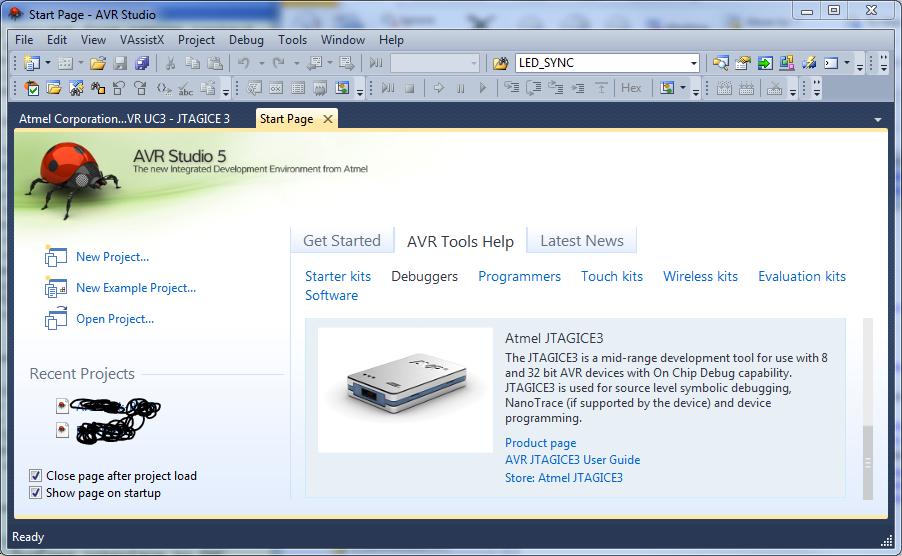
Task: Click the lightning bolt programming icon
Action: pyautogui.click(x=809, y=63)
